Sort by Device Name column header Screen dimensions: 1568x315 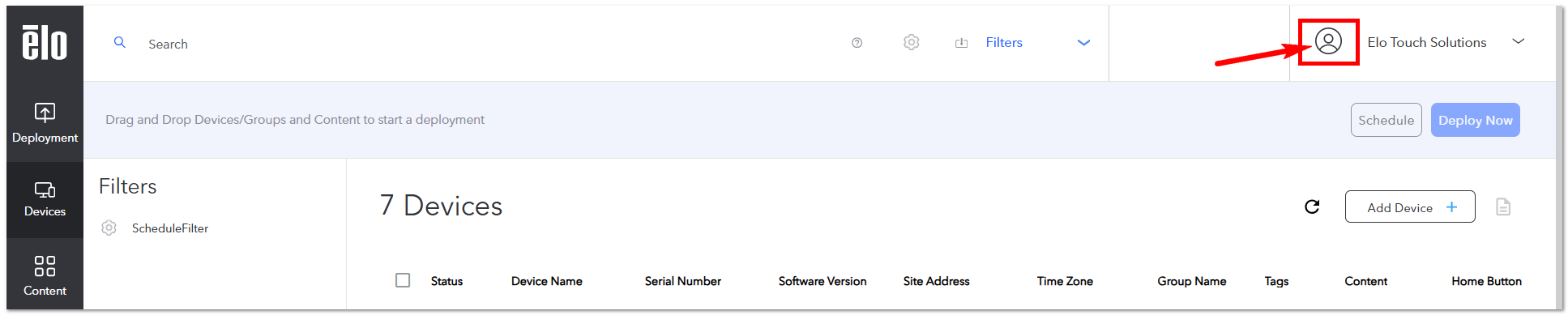pyautogui.click(x=546, y=281)
